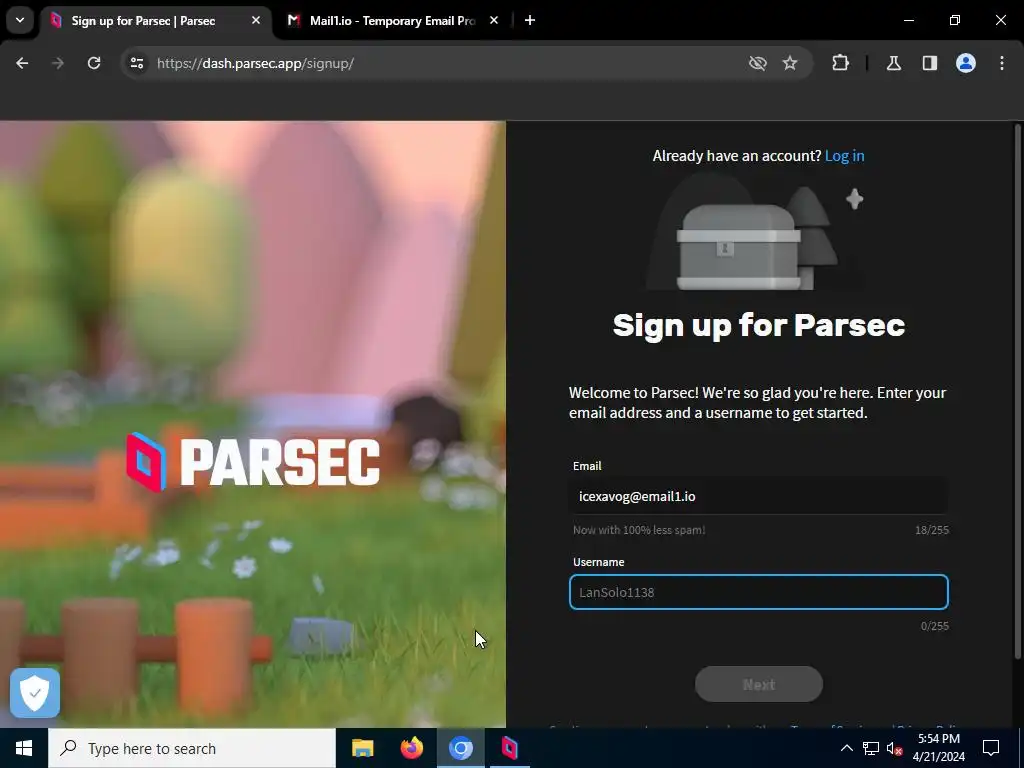Click the Parsec logo on the artwork
1024x768 pixels.
[x=253, y=462]
